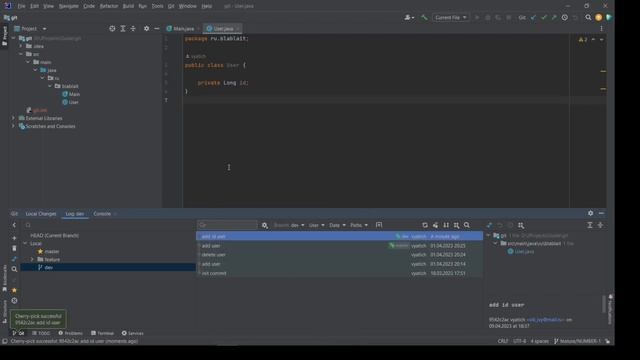This screenshot has width=640, height=360.
Task: Expand the .idea folder
Action: [21, 46]
